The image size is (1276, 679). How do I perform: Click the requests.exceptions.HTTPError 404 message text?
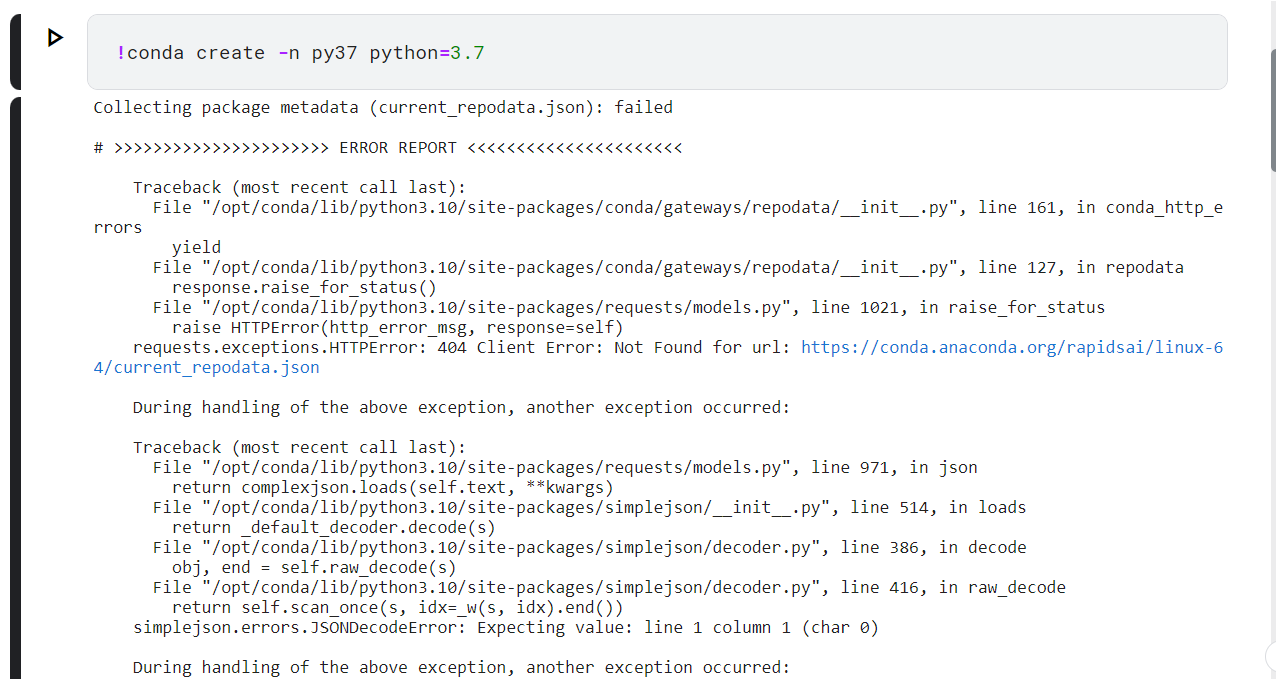463,347
